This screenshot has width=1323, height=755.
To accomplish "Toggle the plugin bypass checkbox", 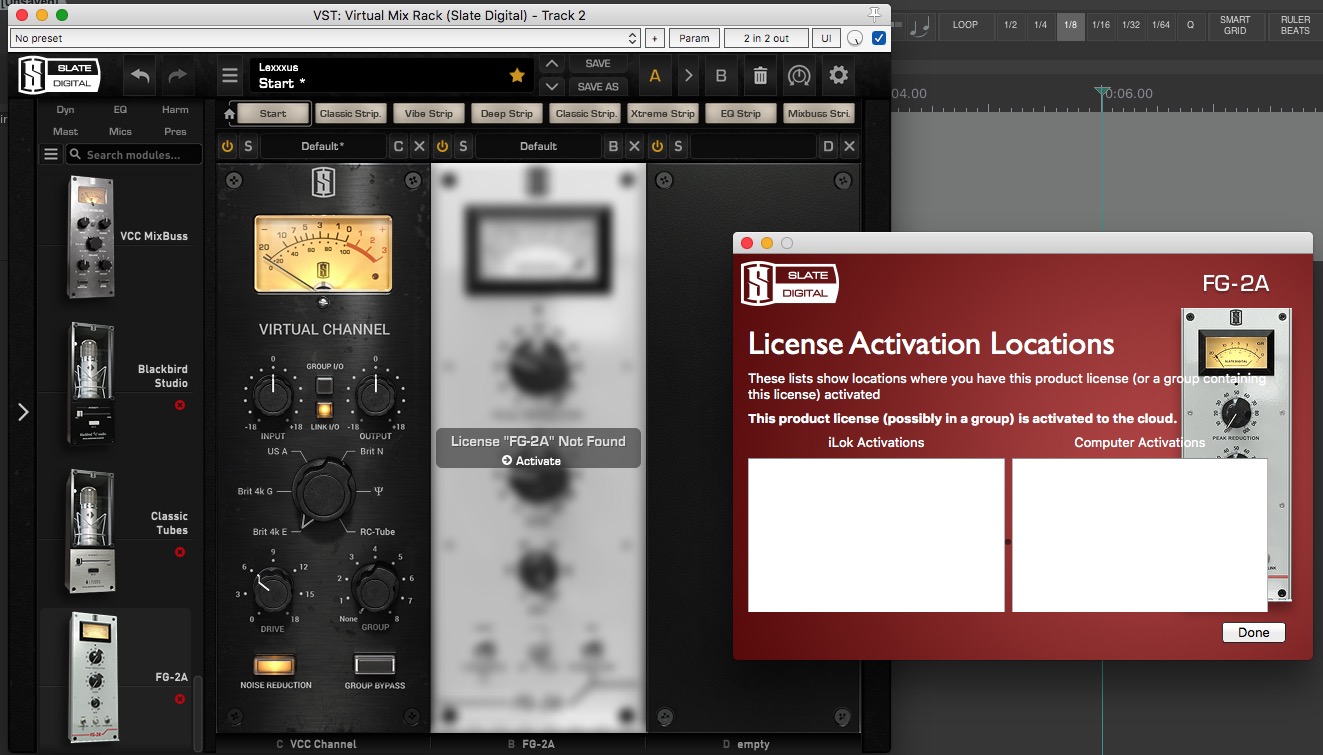I will [879, 38].
